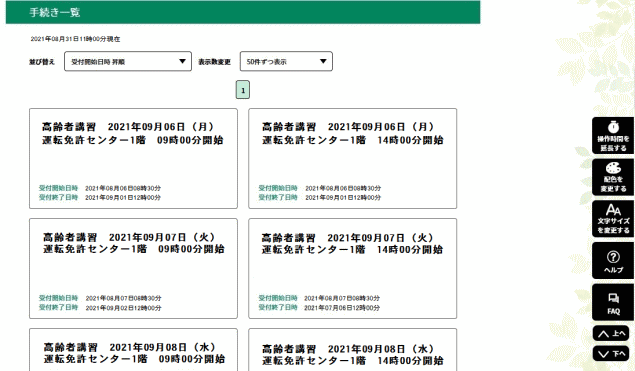The image size is (635, 371).
Task: Open the FAQ chat bubble button
Action: [x=613, y=303]
